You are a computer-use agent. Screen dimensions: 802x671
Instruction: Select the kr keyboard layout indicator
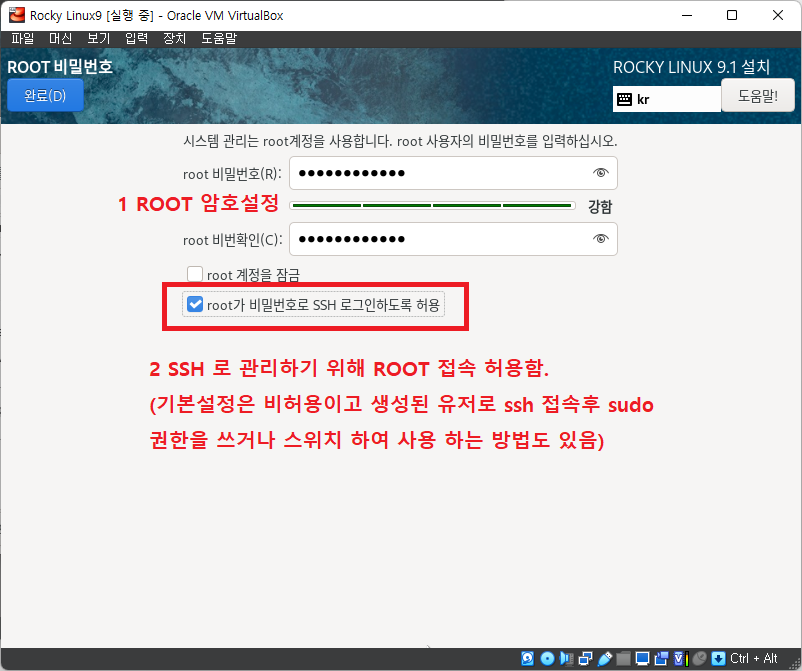point(666,99)
